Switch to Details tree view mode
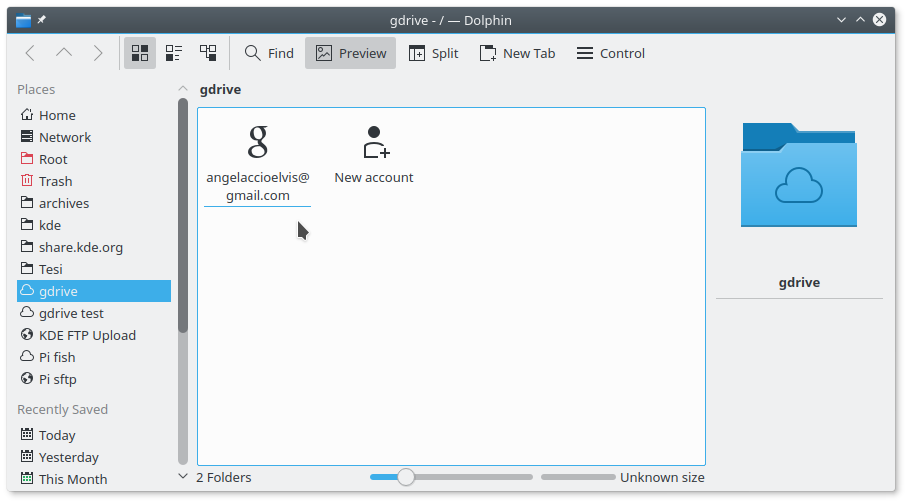 coord(208,53)
